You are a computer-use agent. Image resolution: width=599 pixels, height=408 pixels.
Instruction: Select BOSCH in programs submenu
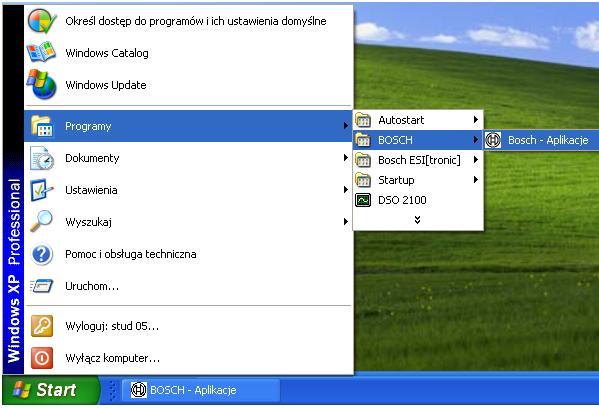pyautogui.click(x=418, y=140)
